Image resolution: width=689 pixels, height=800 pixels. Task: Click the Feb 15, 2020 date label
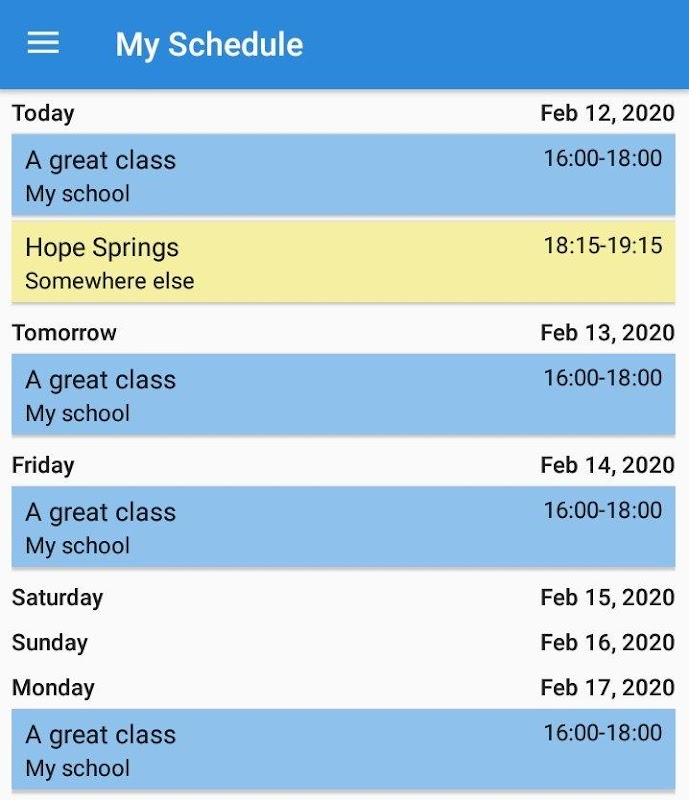[607, 598]
